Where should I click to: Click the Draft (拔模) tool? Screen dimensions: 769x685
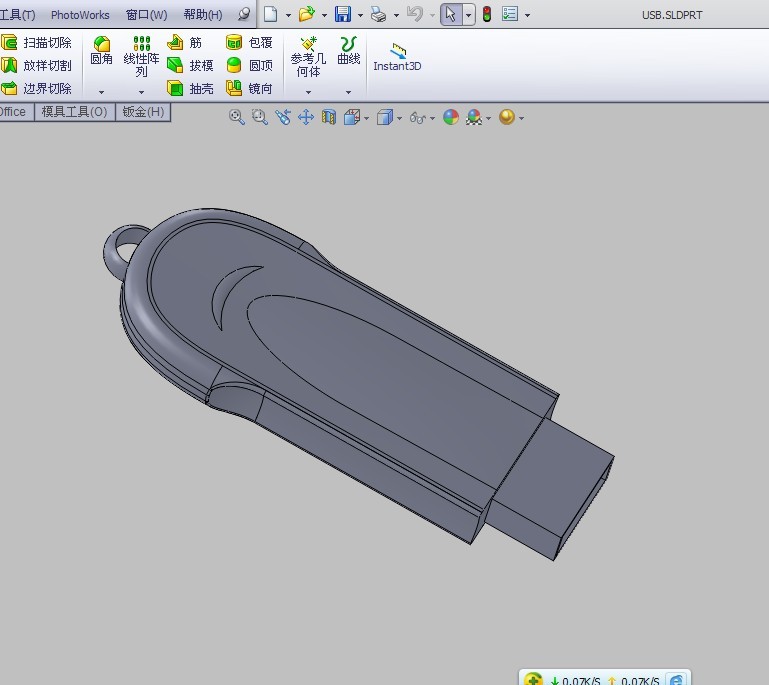point(190,65)
